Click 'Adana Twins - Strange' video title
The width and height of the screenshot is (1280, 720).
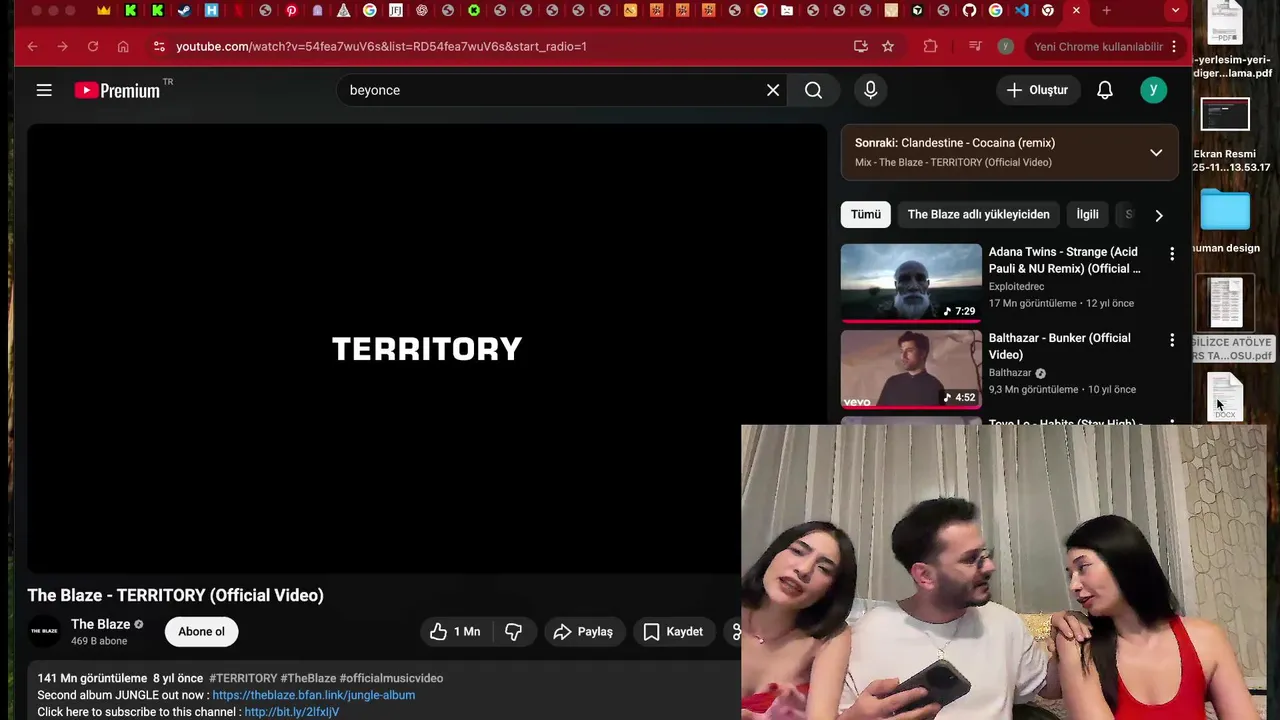click(x=1064, y=260)
